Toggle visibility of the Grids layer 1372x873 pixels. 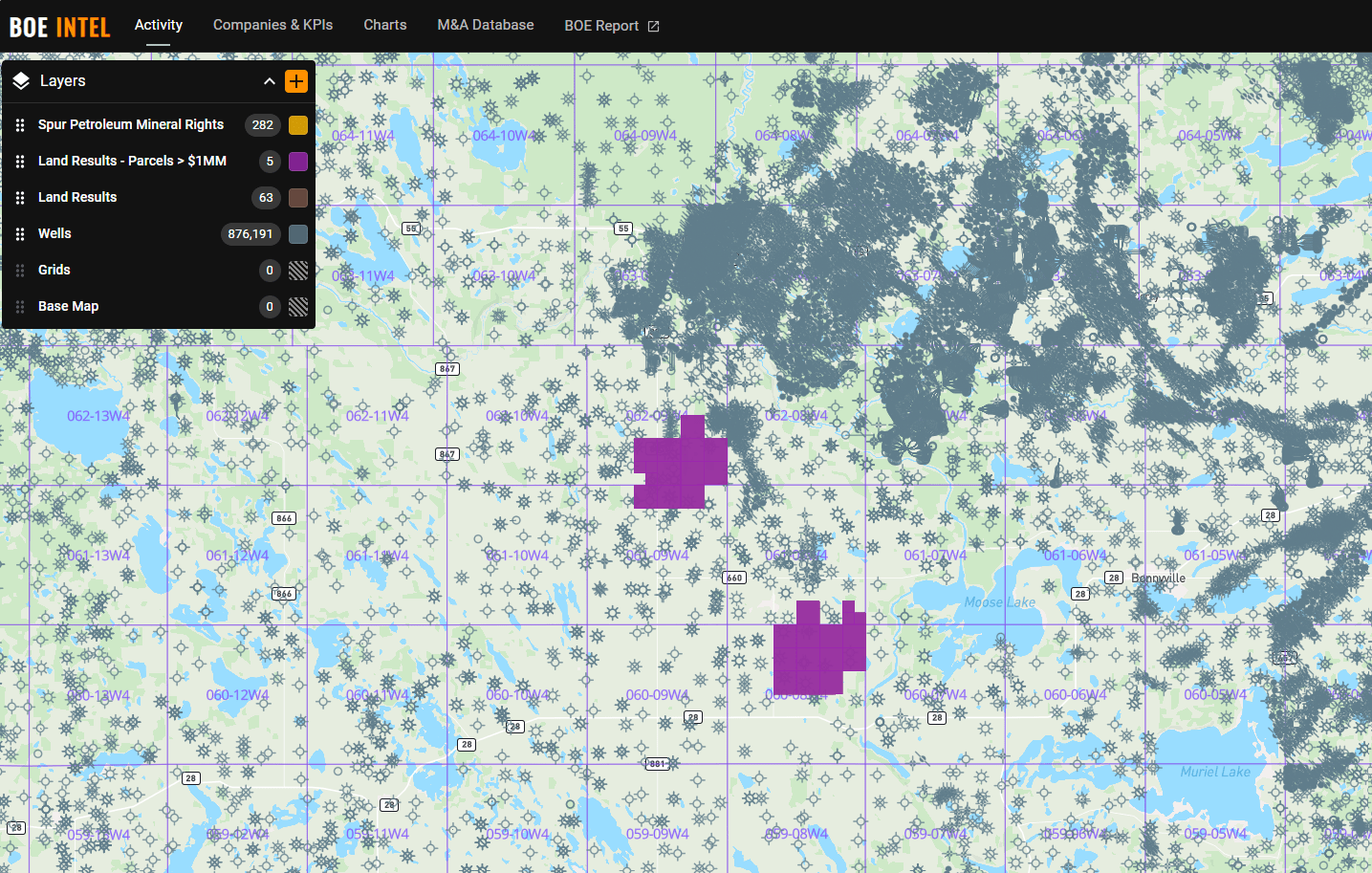tap(297, 270)
